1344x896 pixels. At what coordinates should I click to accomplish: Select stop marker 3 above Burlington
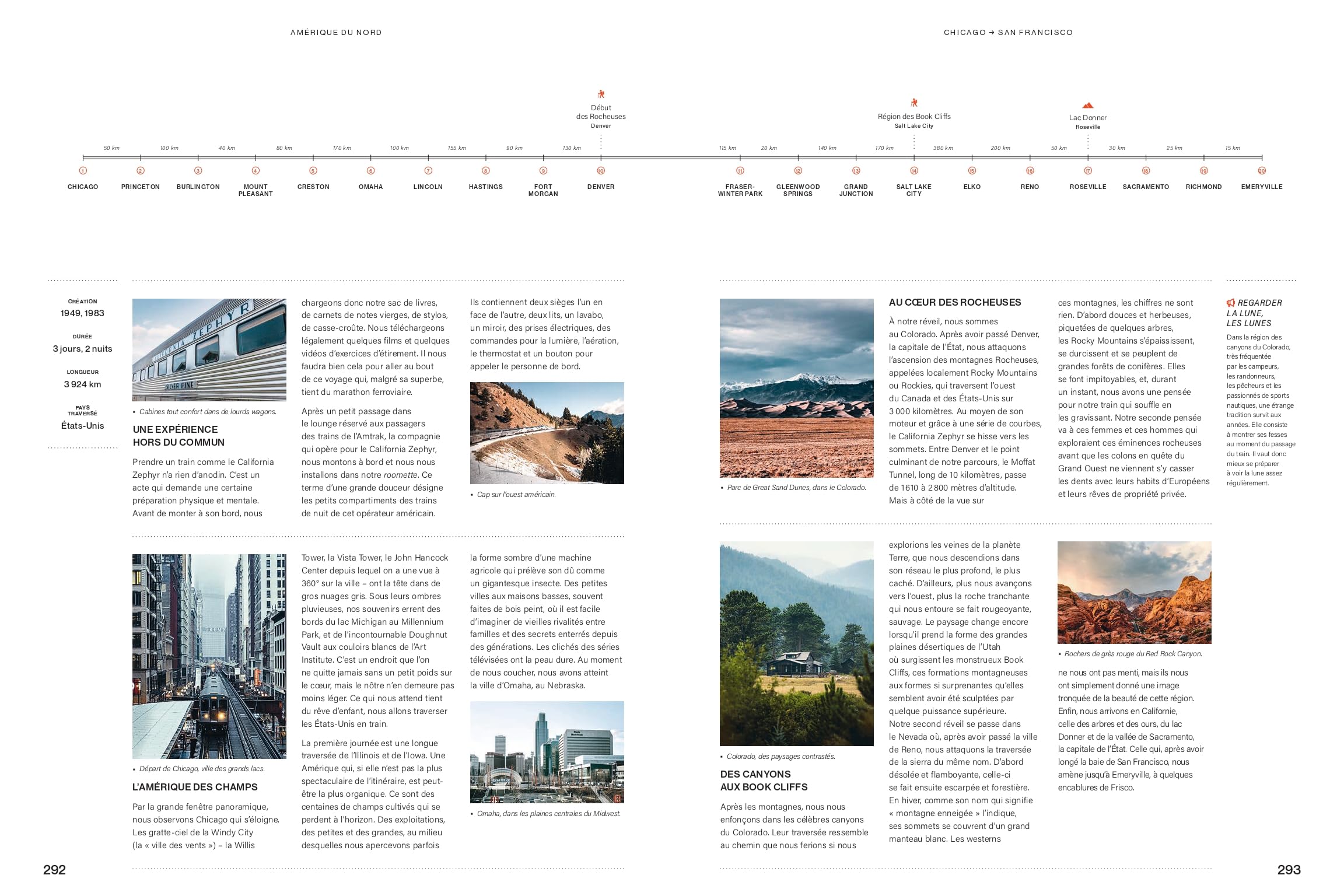pos(198,171)
